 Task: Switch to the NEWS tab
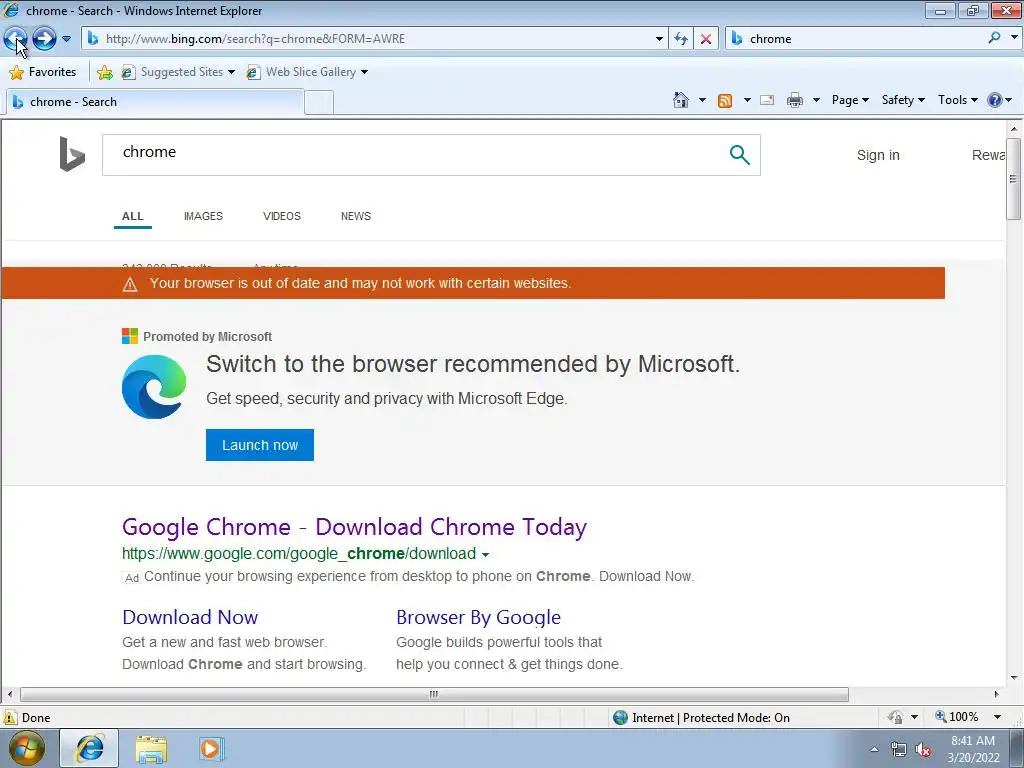pyautogui.click(x=356, y=216)
